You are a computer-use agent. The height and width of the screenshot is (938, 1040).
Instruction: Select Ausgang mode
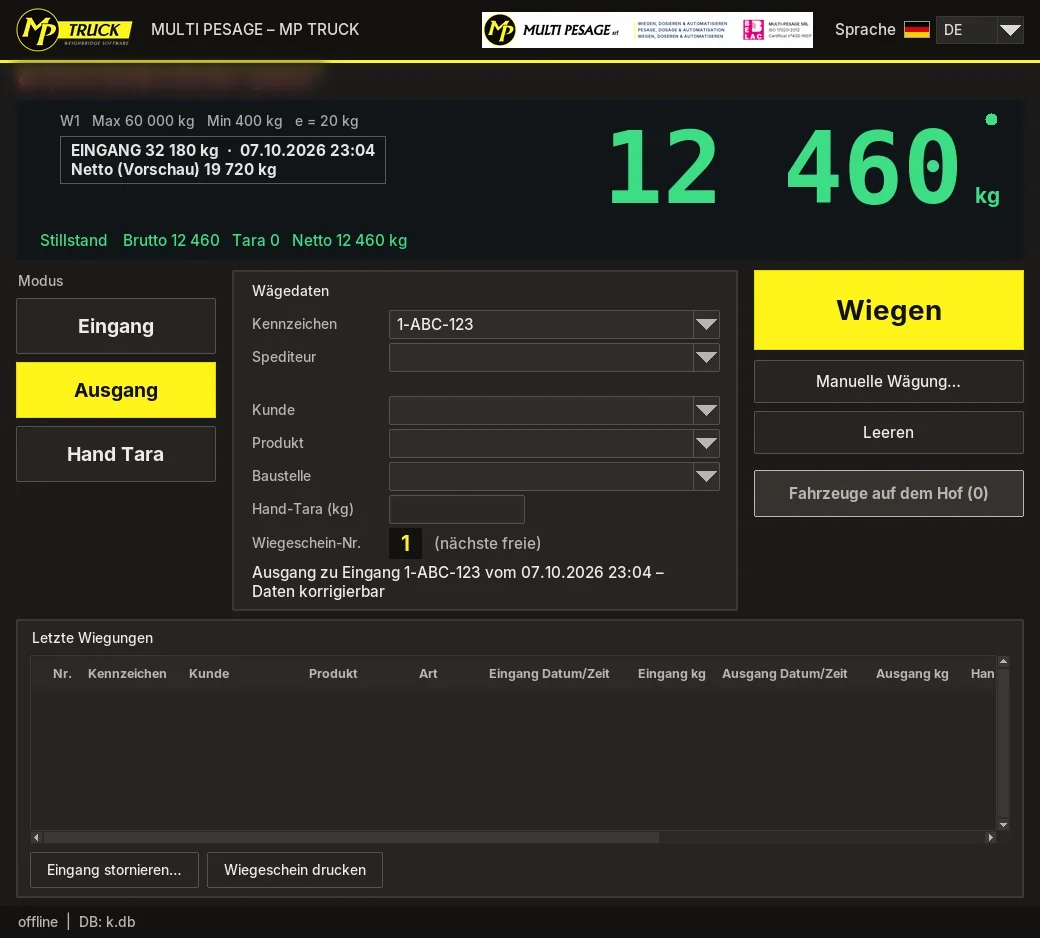click(x=116, y=390)
